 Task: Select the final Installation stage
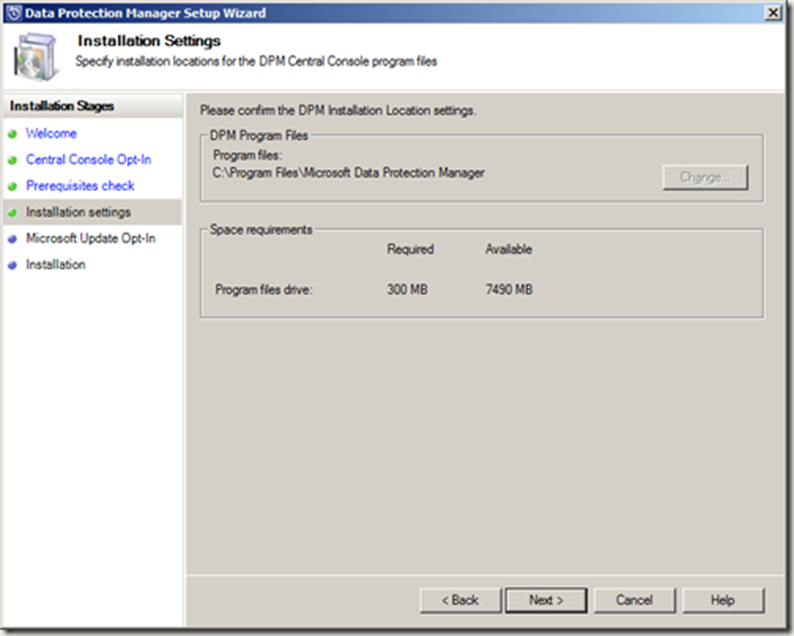pos(56,264)
